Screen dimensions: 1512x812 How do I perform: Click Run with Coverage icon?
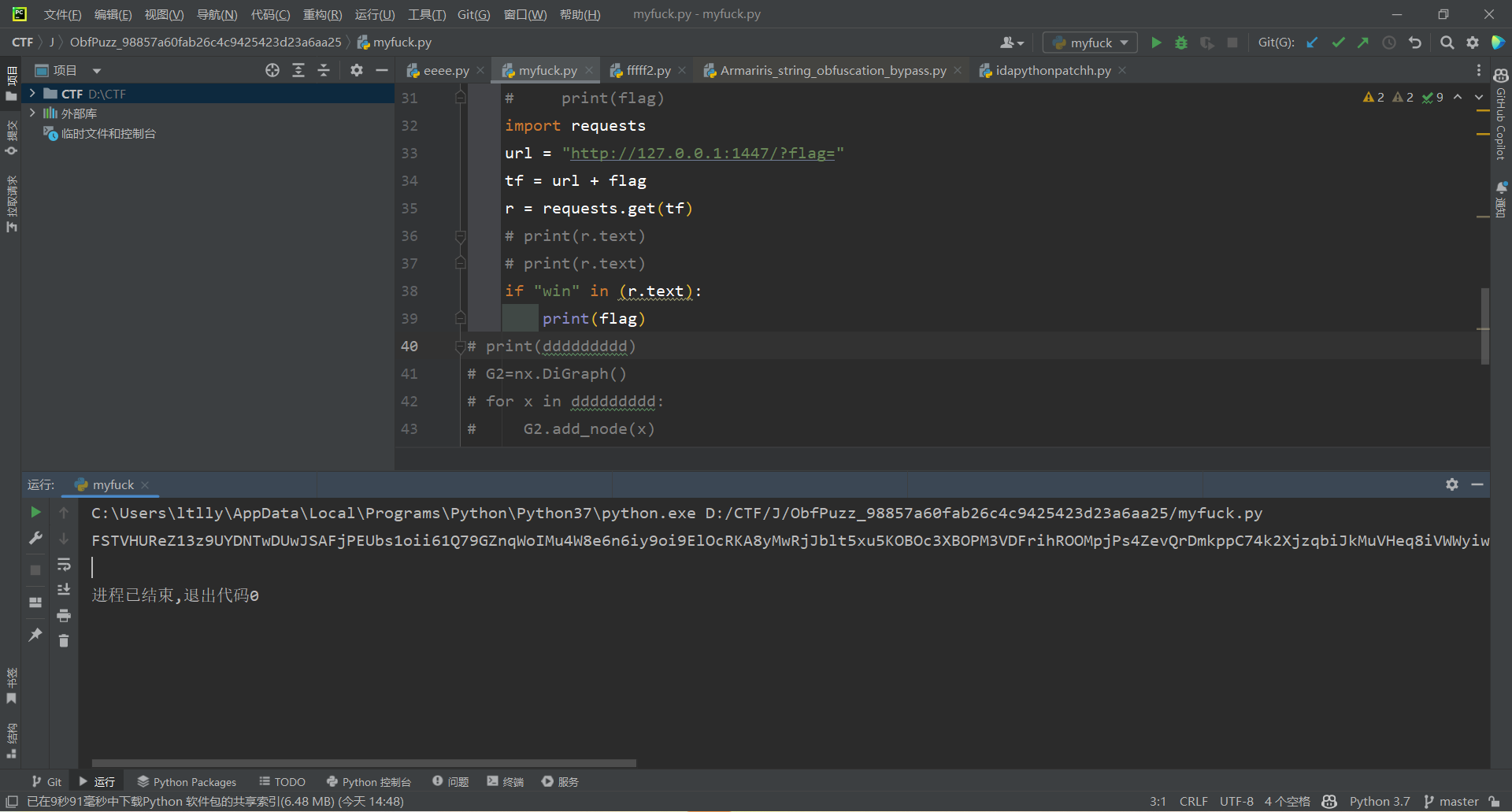[x=1206, y=43]
